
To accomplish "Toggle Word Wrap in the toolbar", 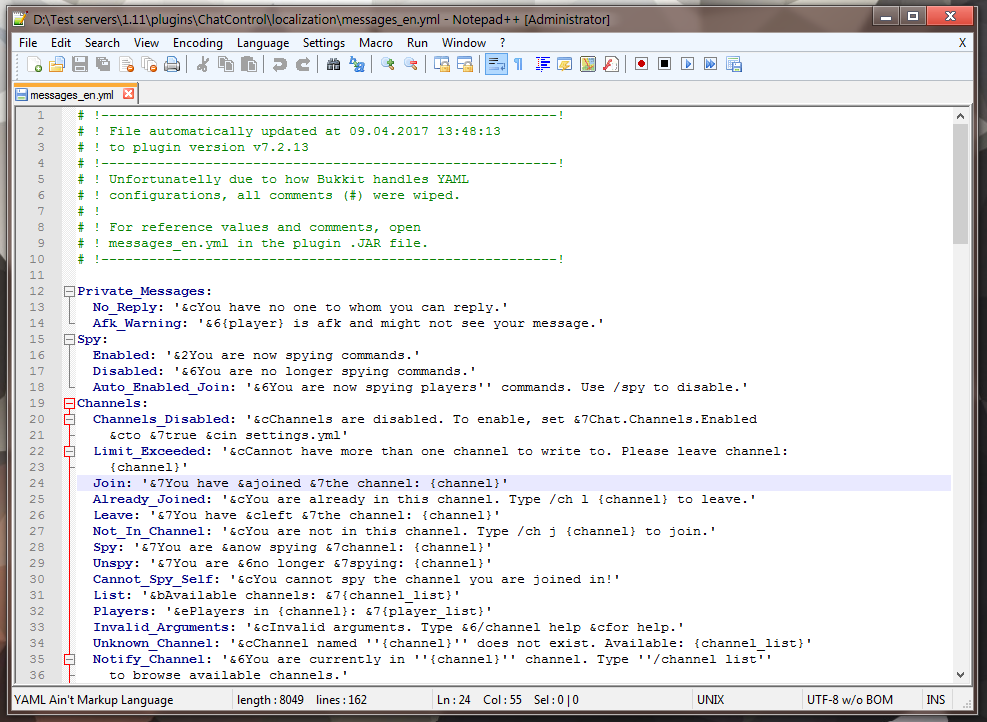I will point(496,64).
